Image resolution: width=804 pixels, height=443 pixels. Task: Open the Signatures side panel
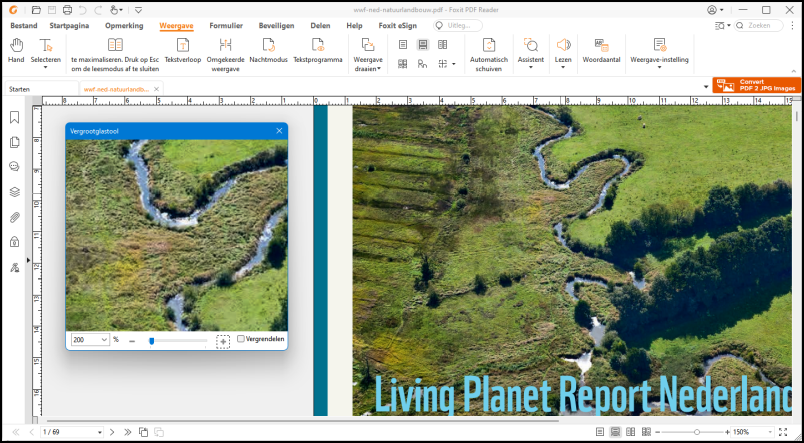[14, 267]
